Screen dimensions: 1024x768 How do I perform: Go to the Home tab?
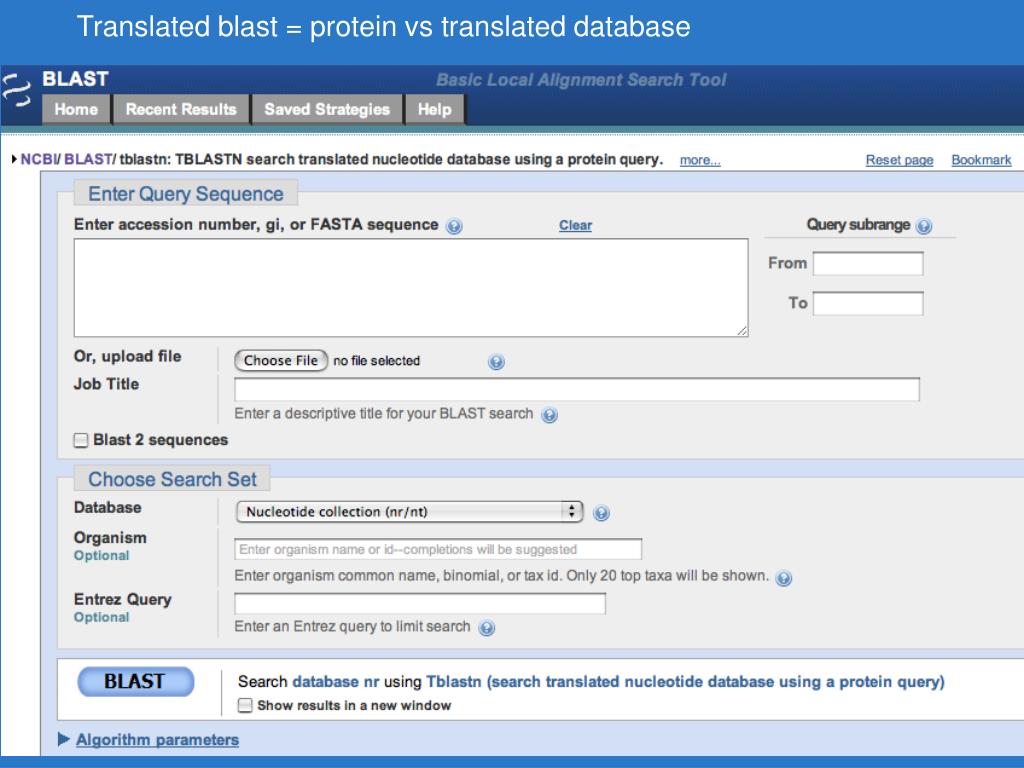pyautogui.click(x=76, y=109)
